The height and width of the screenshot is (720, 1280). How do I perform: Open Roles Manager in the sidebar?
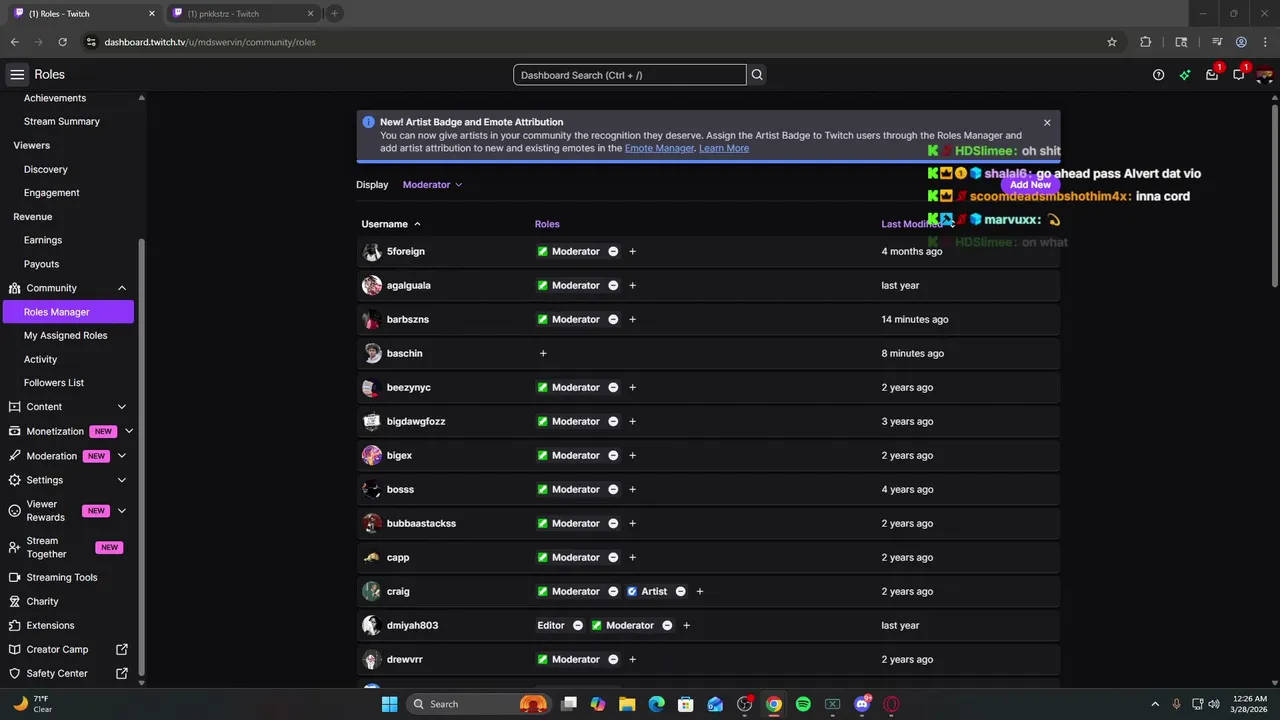pos(68,312)
